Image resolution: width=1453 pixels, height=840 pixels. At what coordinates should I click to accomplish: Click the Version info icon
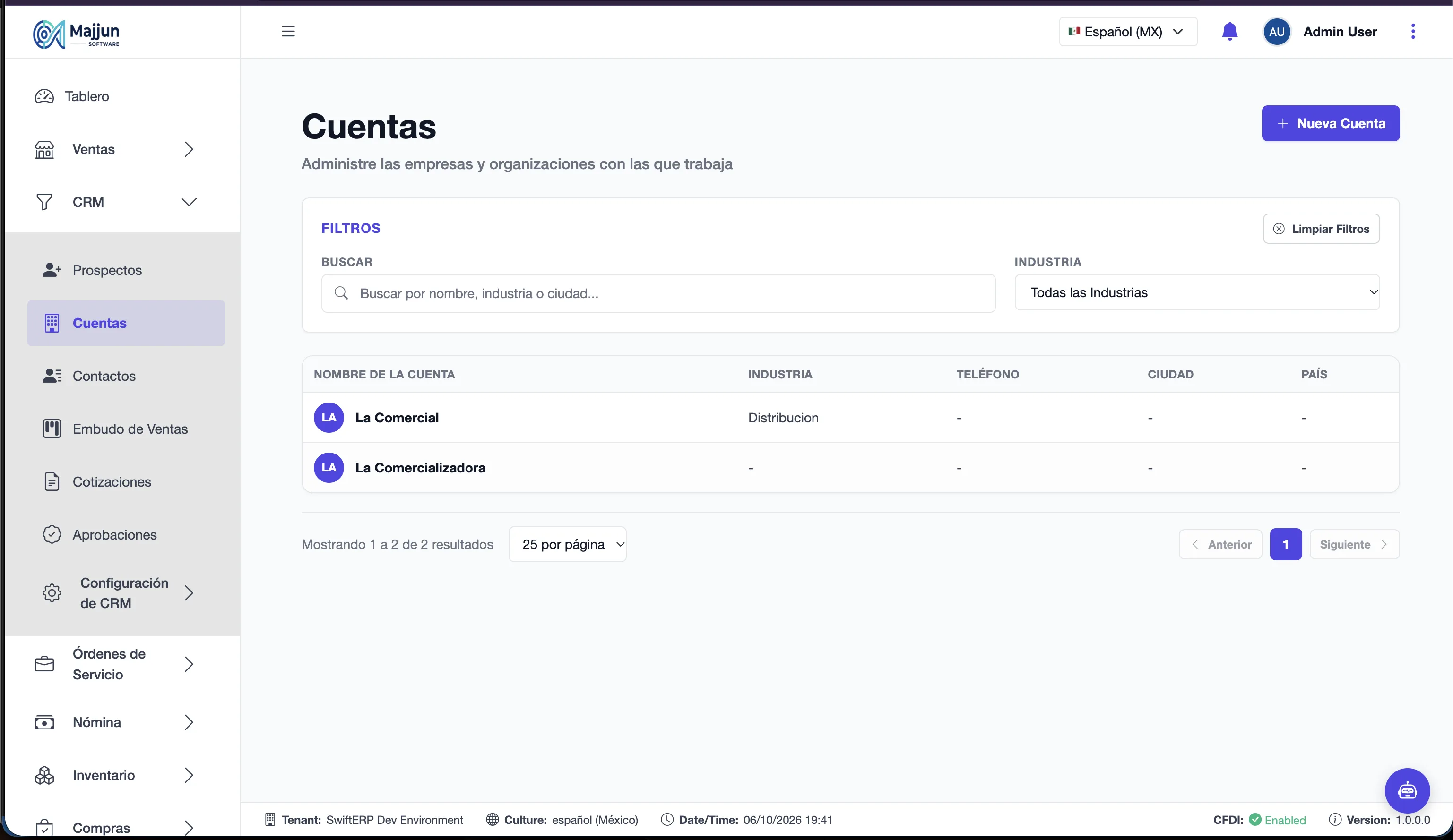pos(1335,820)
